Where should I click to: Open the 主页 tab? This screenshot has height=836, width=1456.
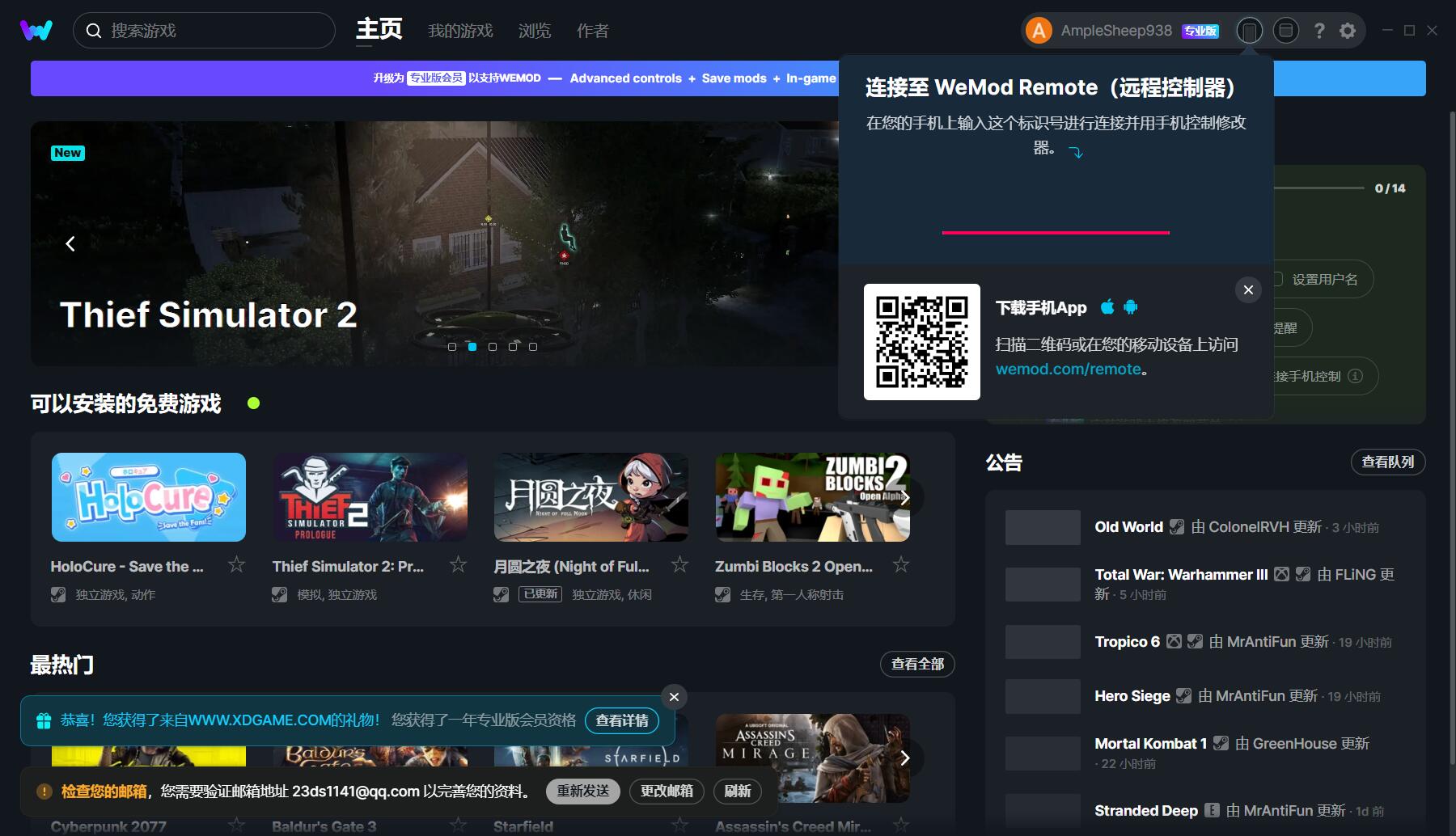pos(379,30)
